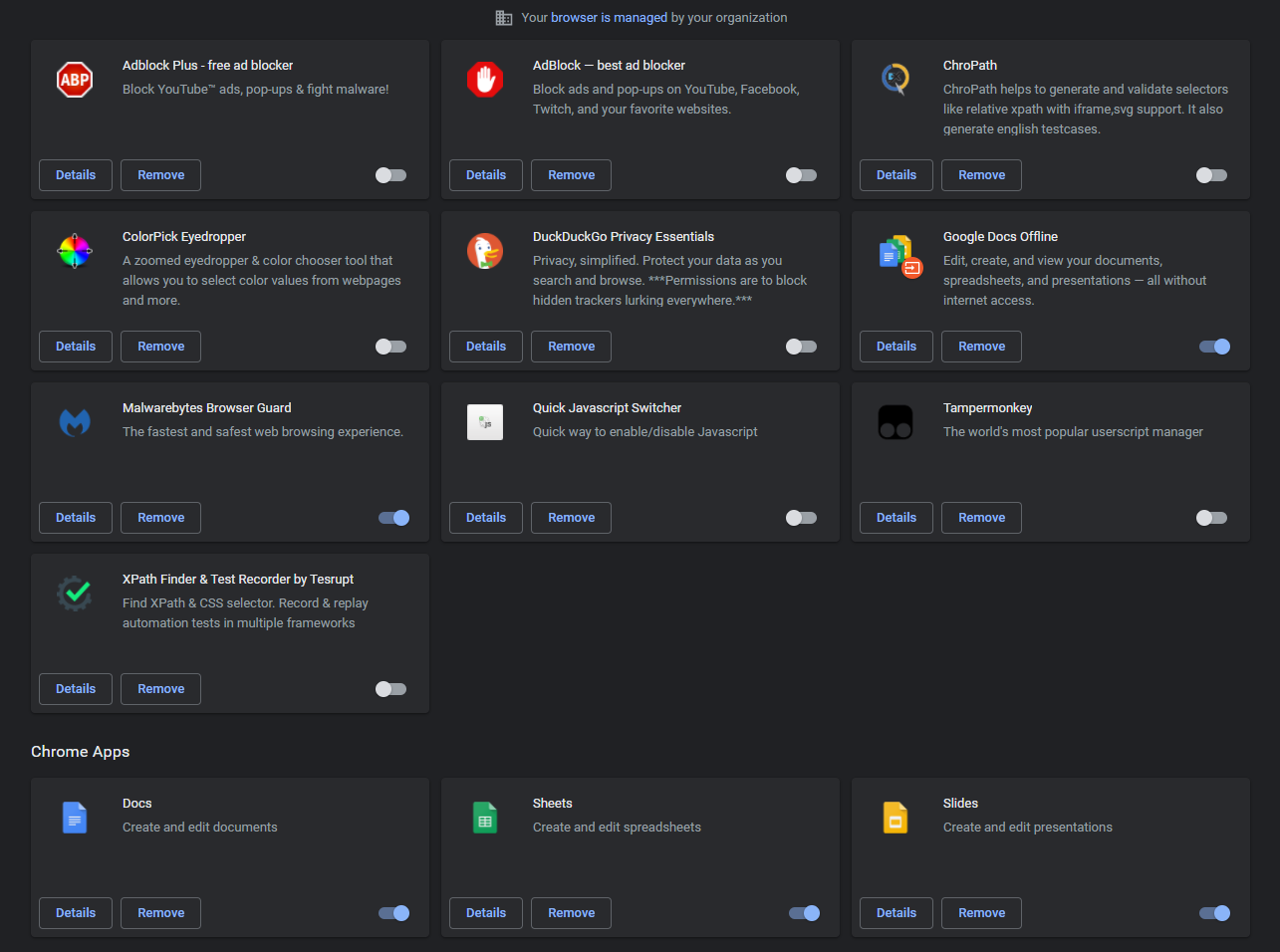Remove the Adblock Plus extension

click(x=161, y=175)
